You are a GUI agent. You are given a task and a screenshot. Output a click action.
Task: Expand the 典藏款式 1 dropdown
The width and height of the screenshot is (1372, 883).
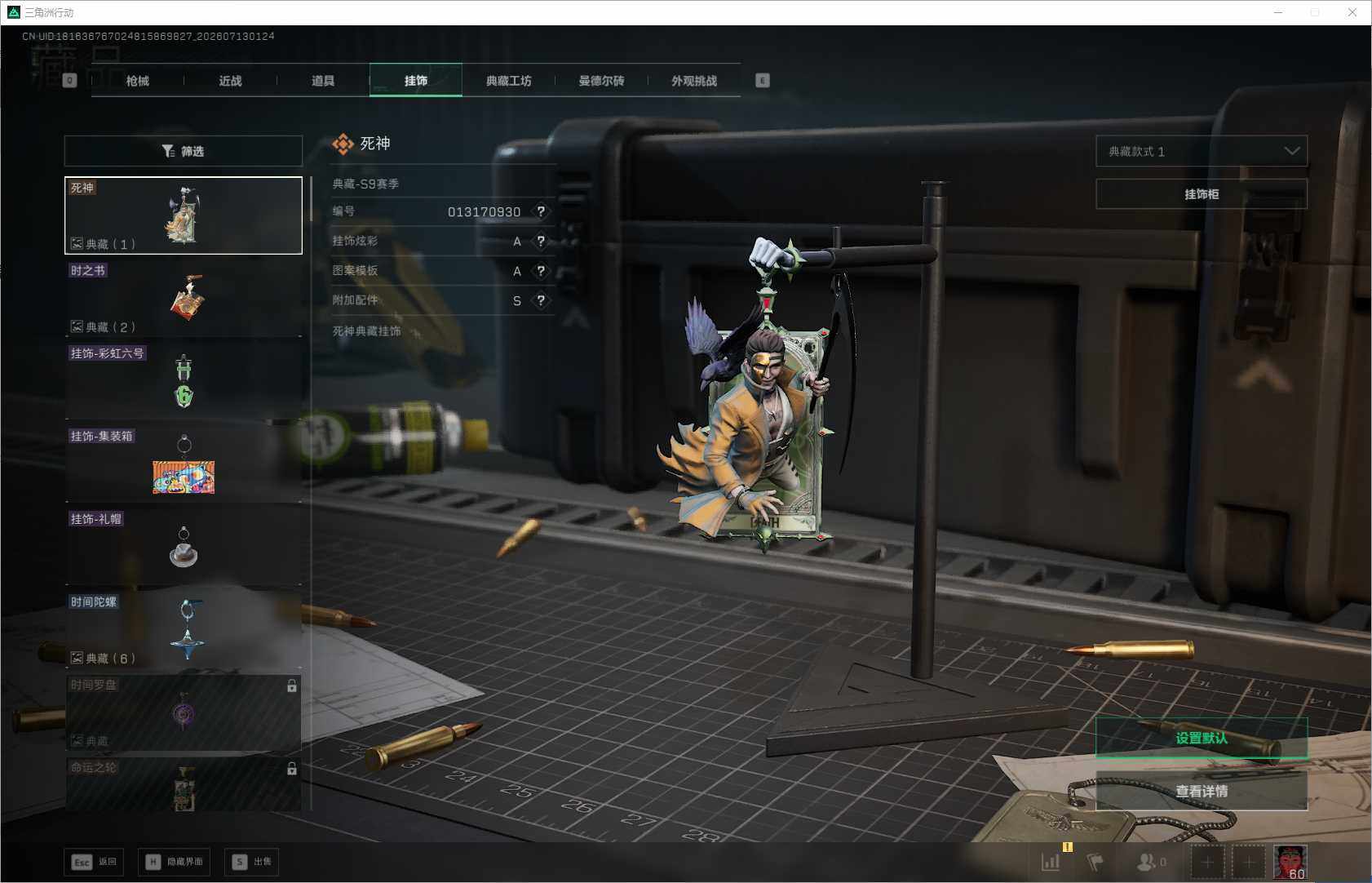tap(1202, 151)
